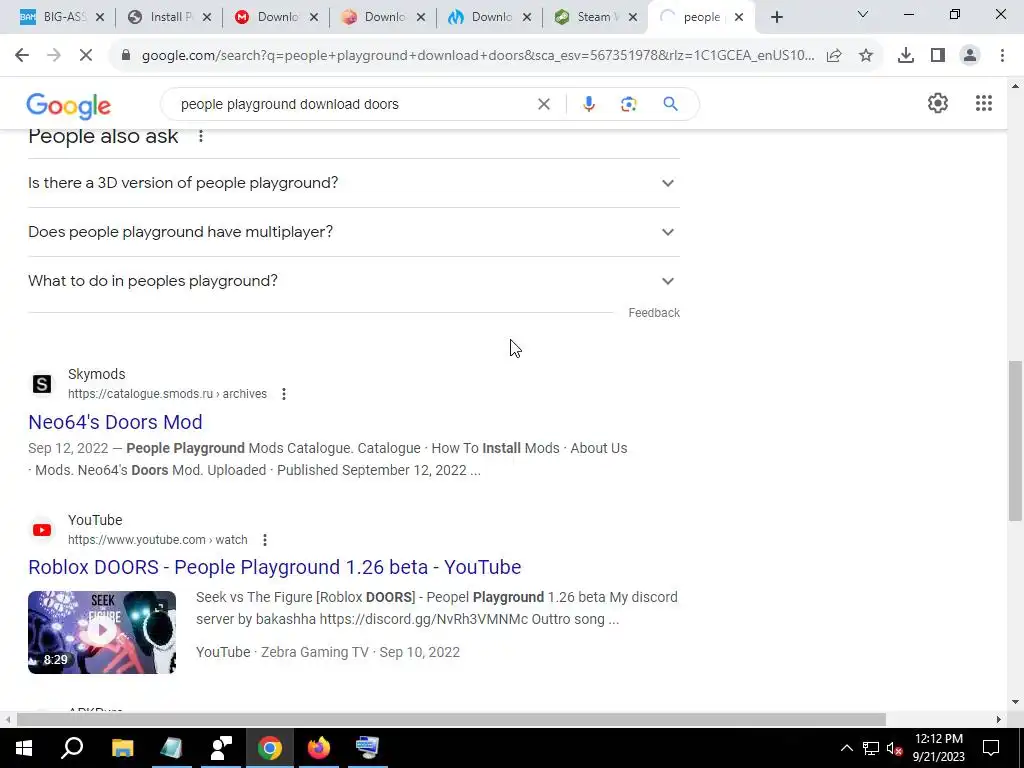Open catalogue.smods.ru archives URL
The height and width of the screenshot is (768, 1024).
click(x=167, y=394)
